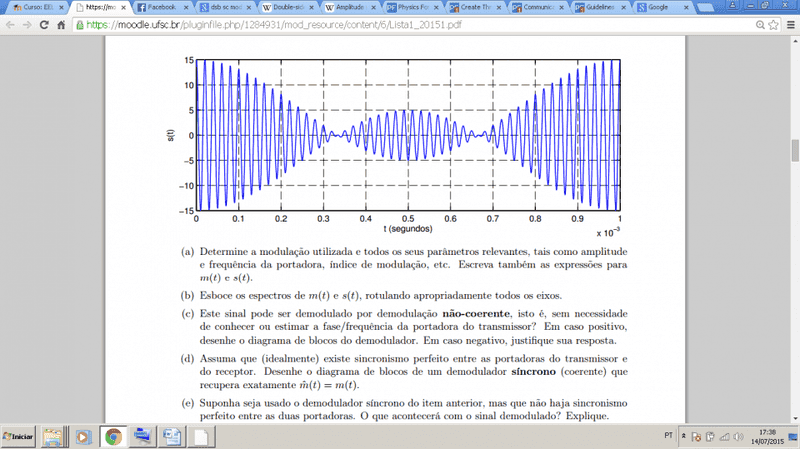This screenshot has height=449, width=800.
Task: Open the Iniciar start menu
Action: tap(20, 437)
